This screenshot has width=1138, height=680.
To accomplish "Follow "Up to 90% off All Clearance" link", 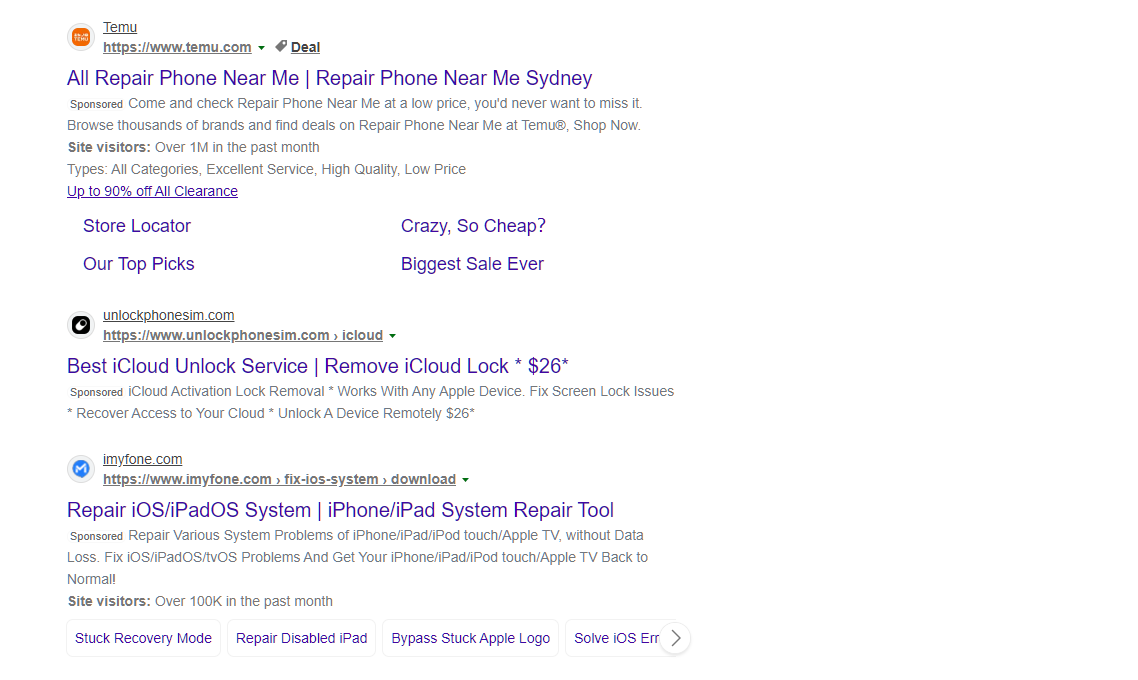I will (152, 191).
